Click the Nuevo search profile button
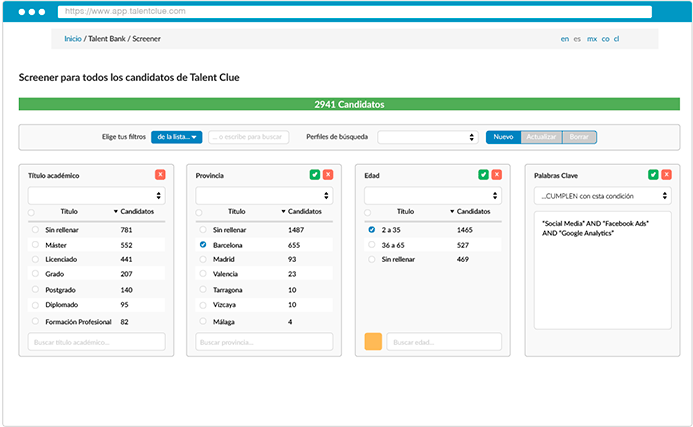Viewport: 693px width, 427px height. click(503, 137)
